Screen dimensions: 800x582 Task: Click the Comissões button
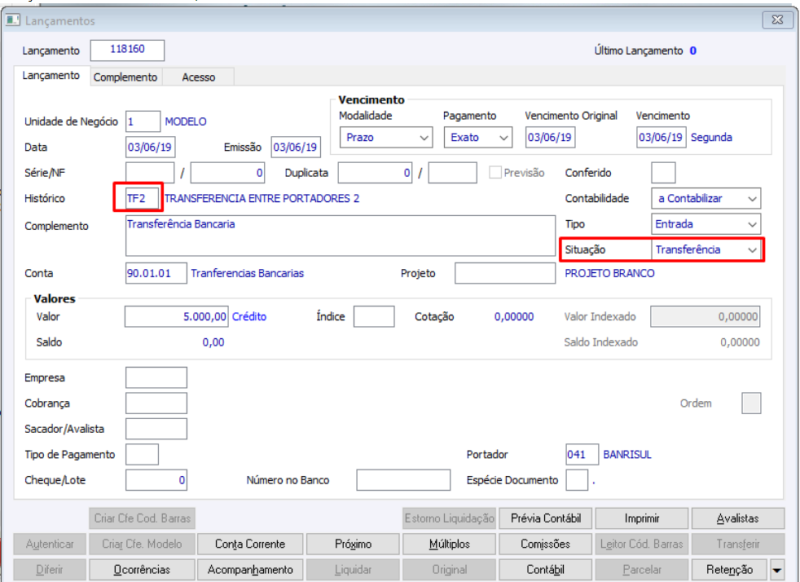click(545, 544)
